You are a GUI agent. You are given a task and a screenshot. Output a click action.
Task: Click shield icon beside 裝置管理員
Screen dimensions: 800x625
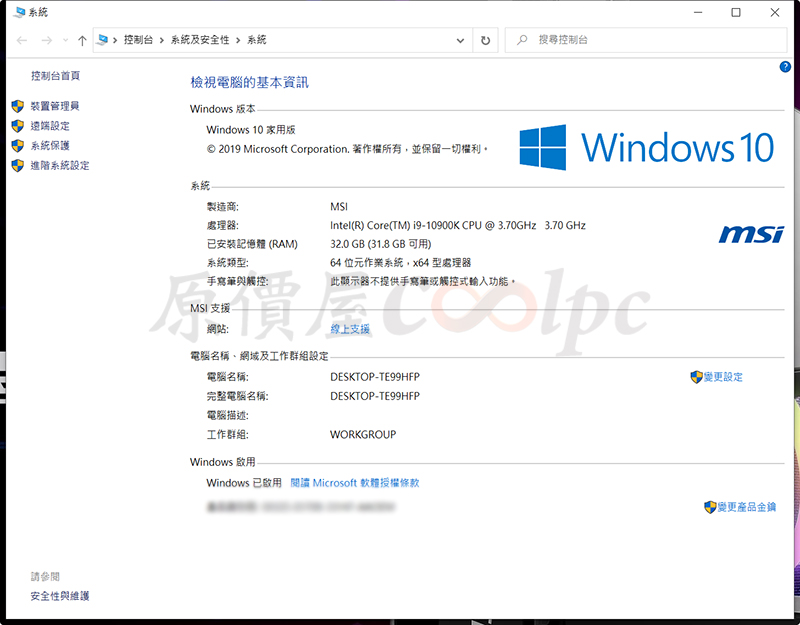tap(18, 106)
